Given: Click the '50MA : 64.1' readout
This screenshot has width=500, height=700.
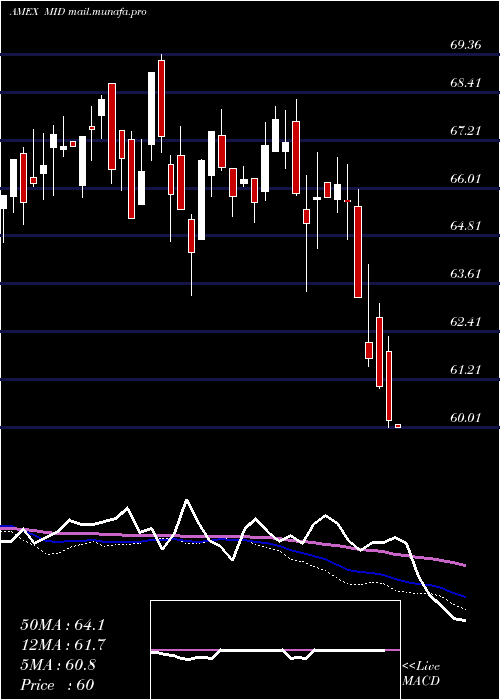Looking at the screenshot, I should tap(64, 625).
